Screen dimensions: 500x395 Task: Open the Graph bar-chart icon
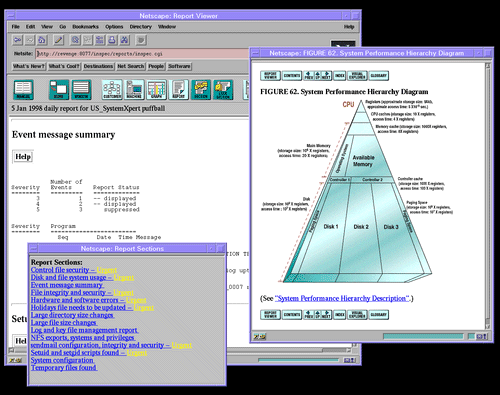pos(157,90)
